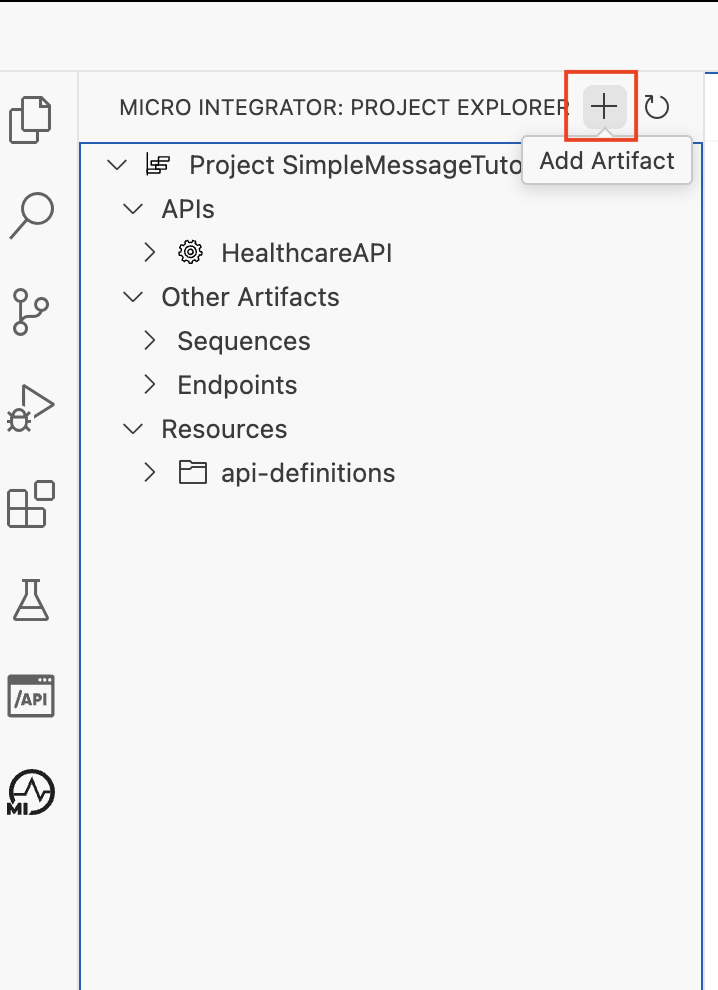Click the refresh icon in Project Explorer header
This screenshot has height=990, width=718.
[x=657, y=107]
